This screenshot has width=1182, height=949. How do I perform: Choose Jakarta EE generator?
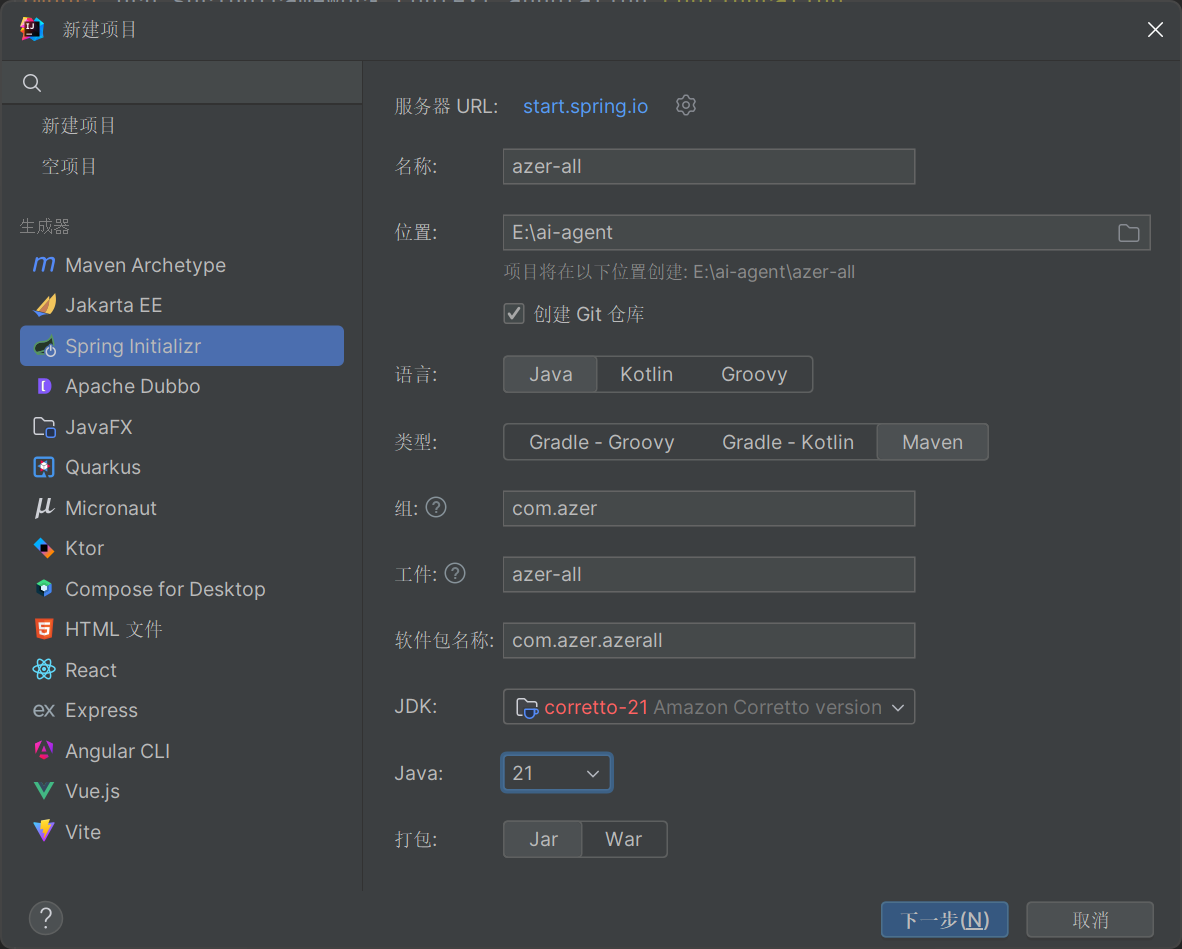113,305
